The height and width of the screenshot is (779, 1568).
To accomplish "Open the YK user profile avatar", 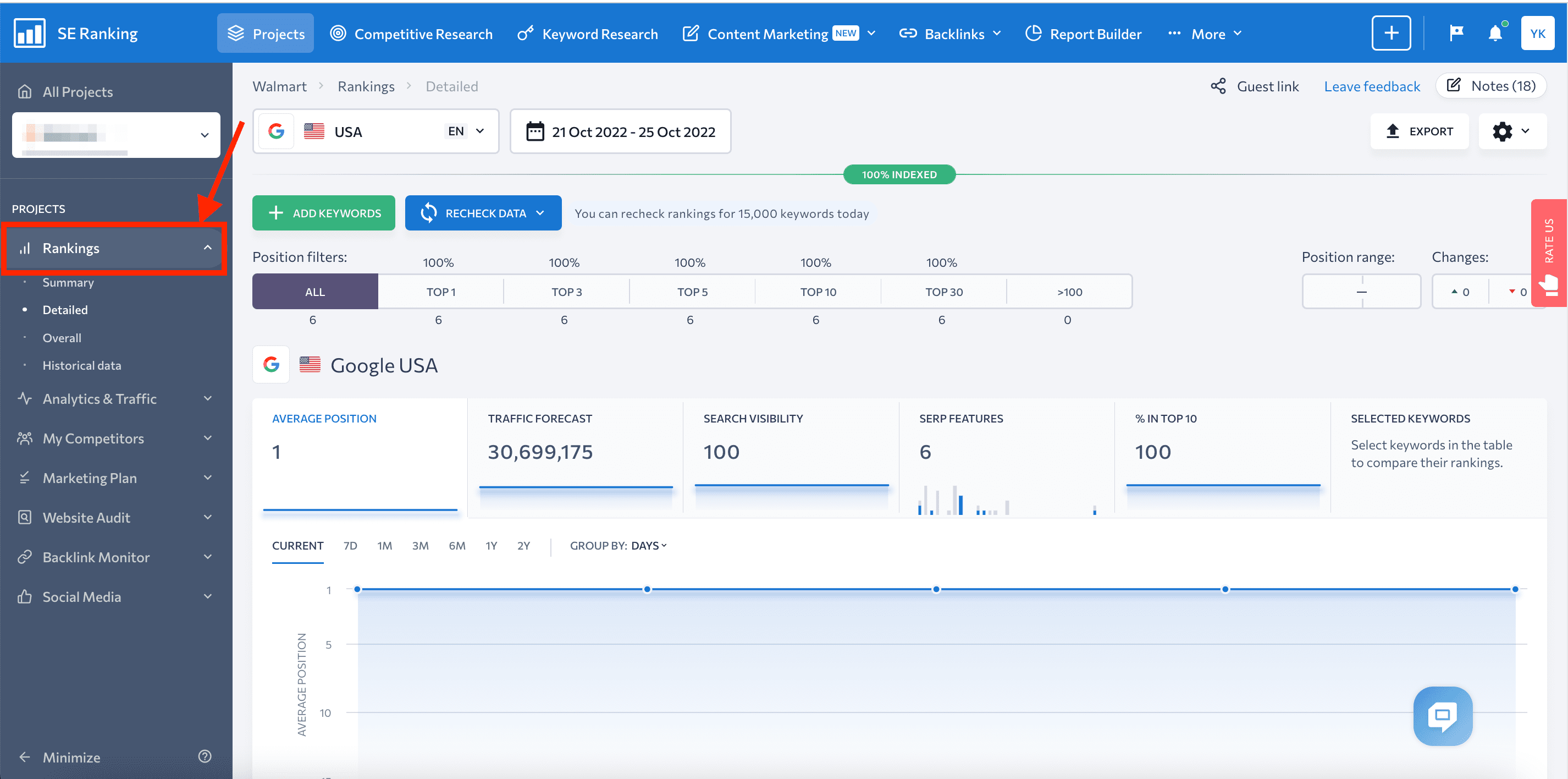I will [1538, 33].
